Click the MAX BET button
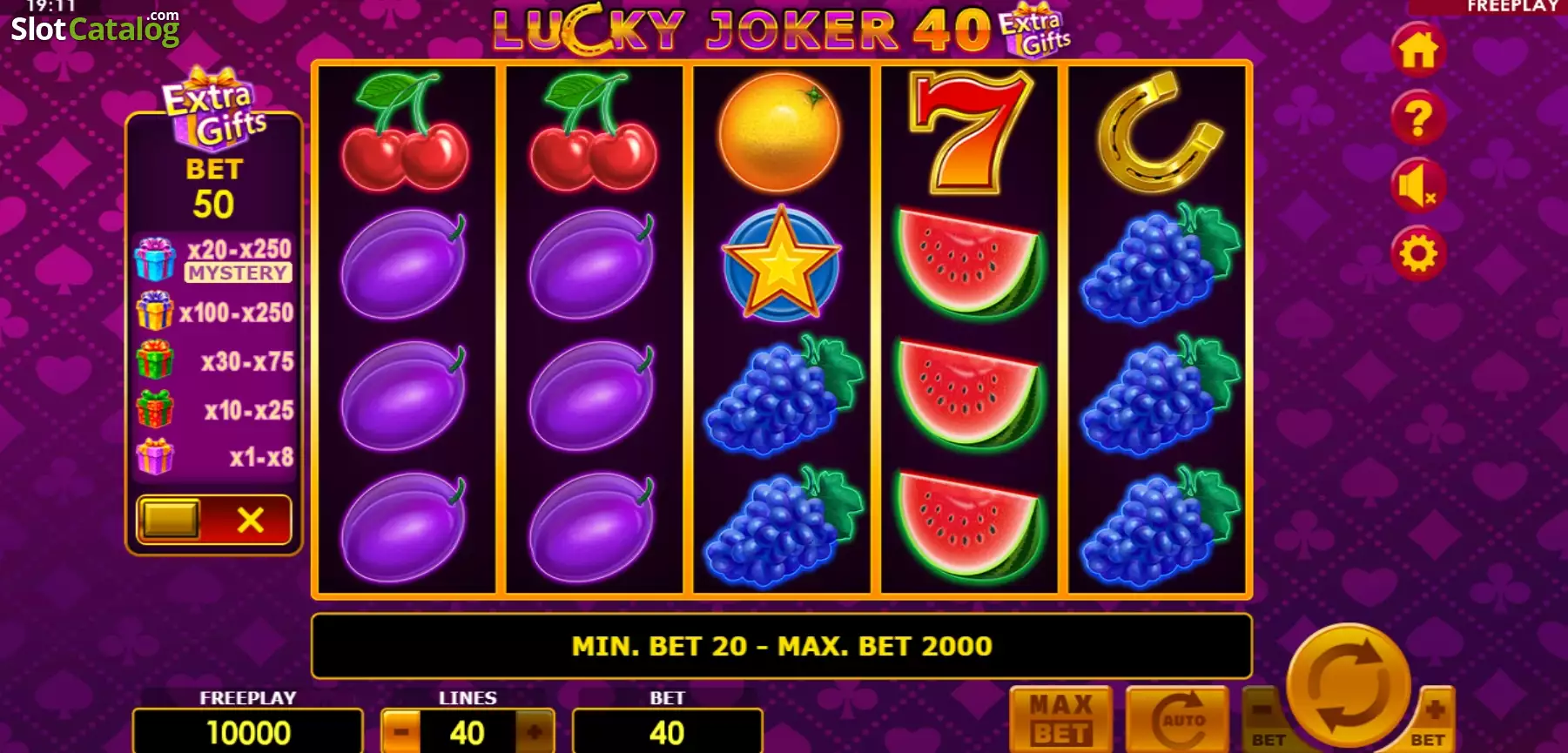Viewport: 1568px width, 753px height. [1061, 719]
